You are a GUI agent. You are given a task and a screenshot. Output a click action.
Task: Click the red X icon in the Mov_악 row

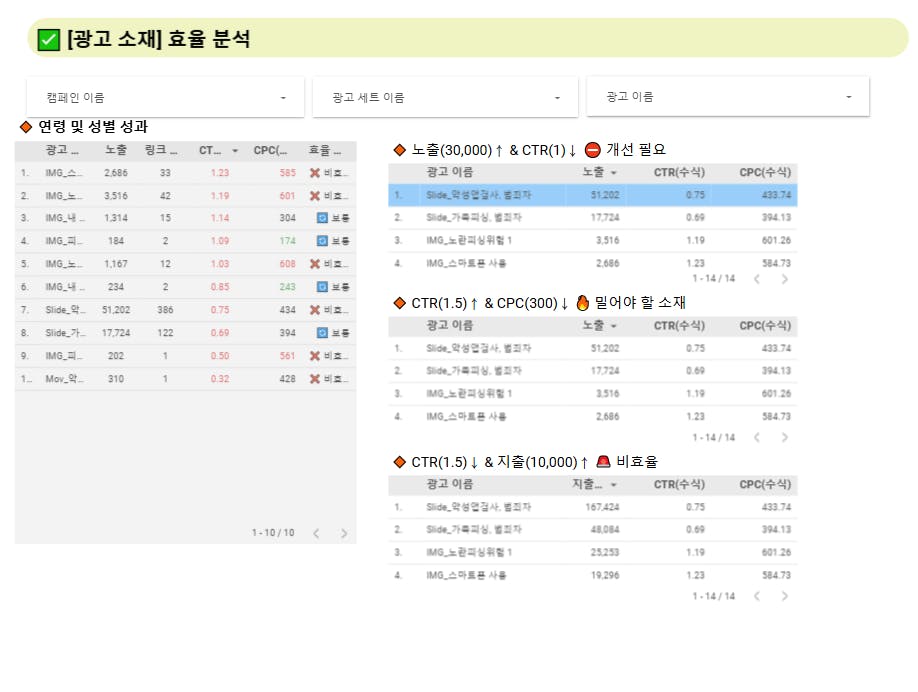(x=314, y=379)
